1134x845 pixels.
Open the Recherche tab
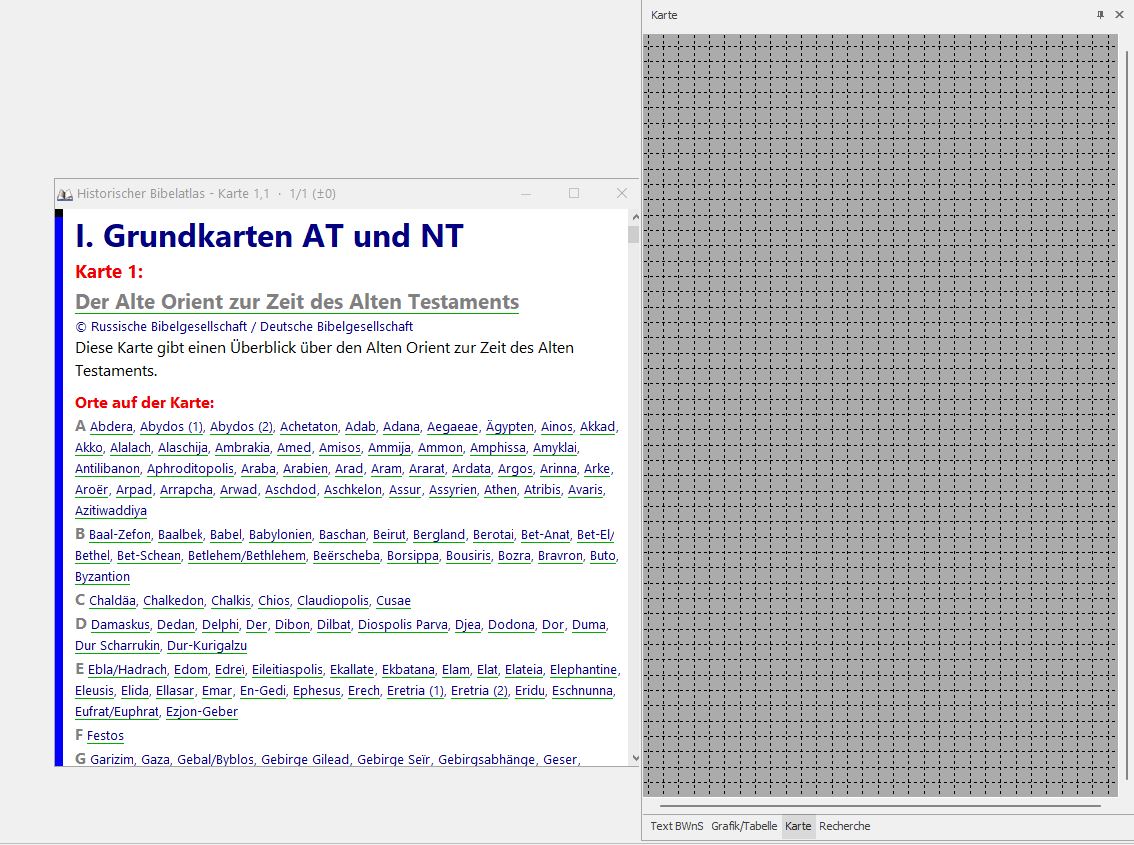tap(844, 826)
